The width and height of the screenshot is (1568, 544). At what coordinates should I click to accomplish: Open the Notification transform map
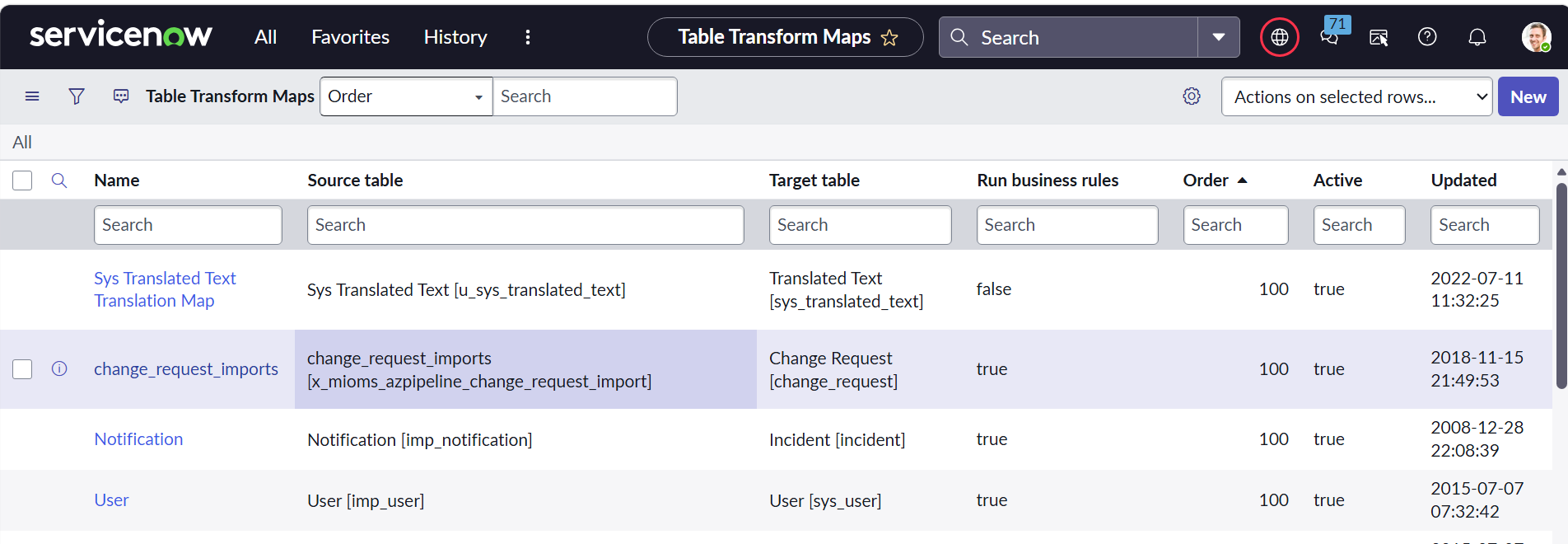click(x=138, y=438)
